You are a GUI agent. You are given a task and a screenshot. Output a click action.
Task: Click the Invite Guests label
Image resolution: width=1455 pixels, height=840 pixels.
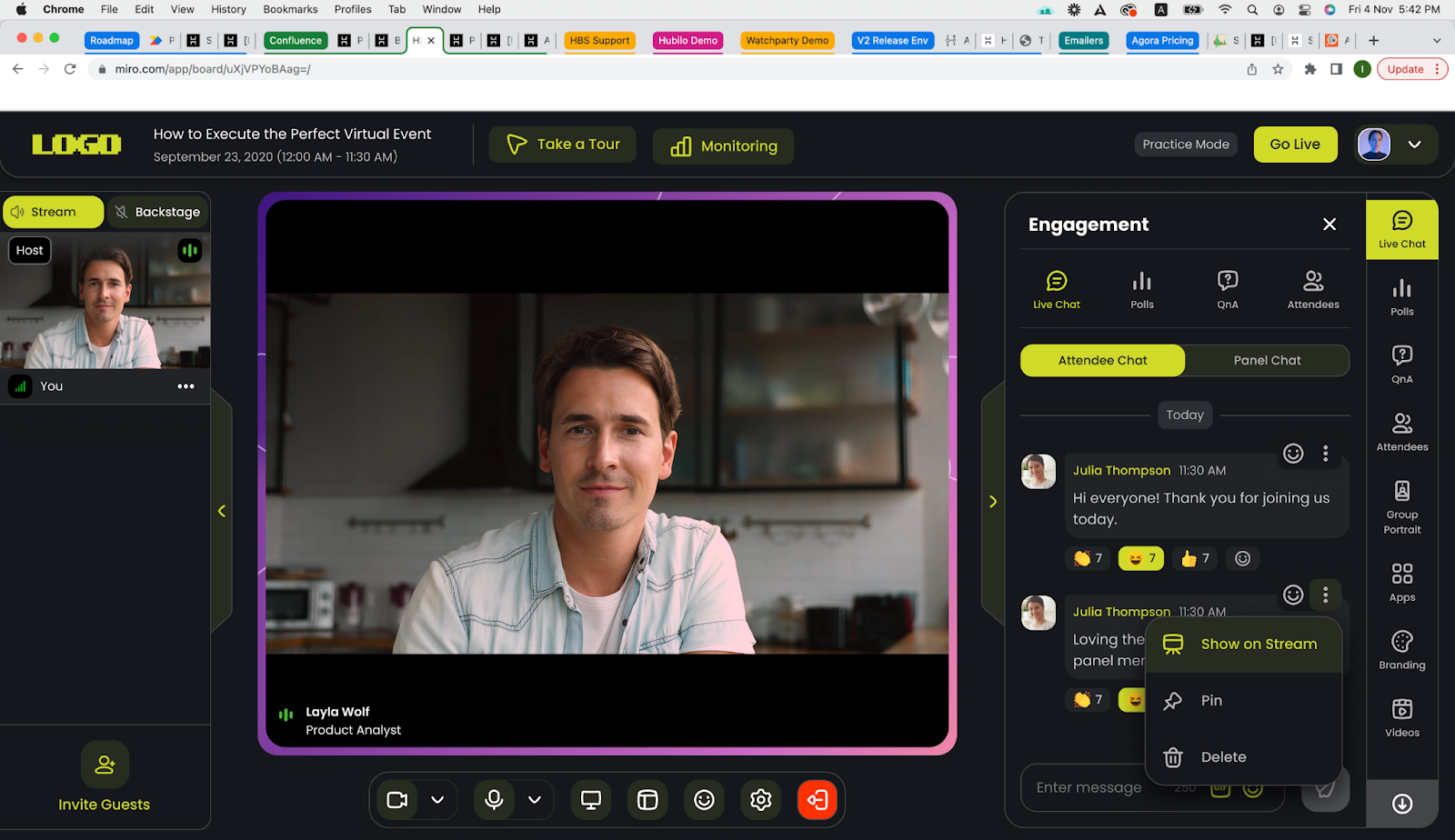[105, 805]
